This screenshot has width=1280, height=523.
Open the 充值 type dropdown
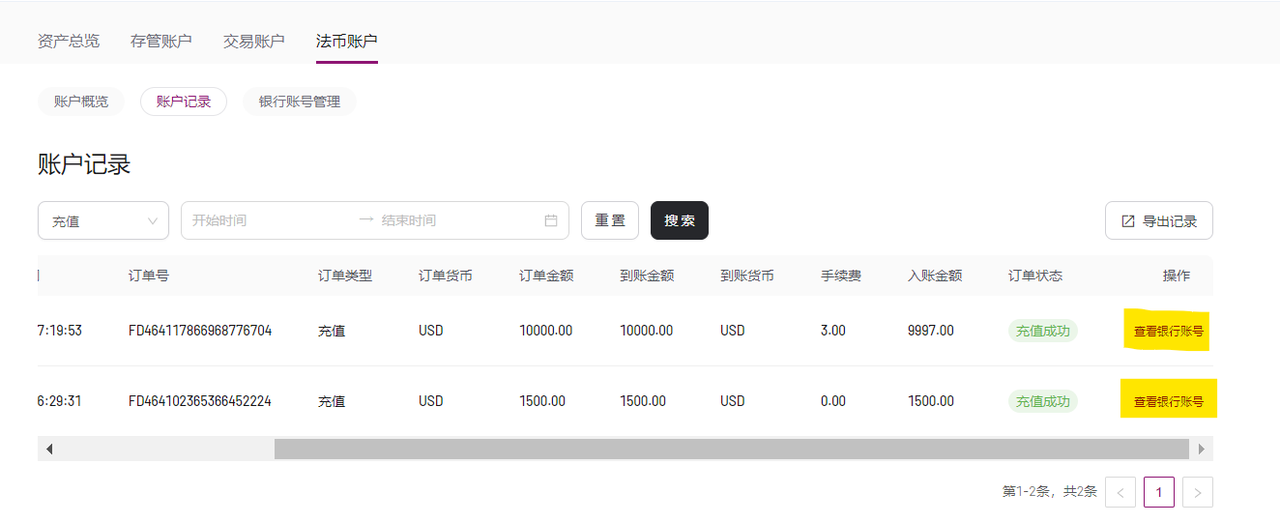(103, 221)
